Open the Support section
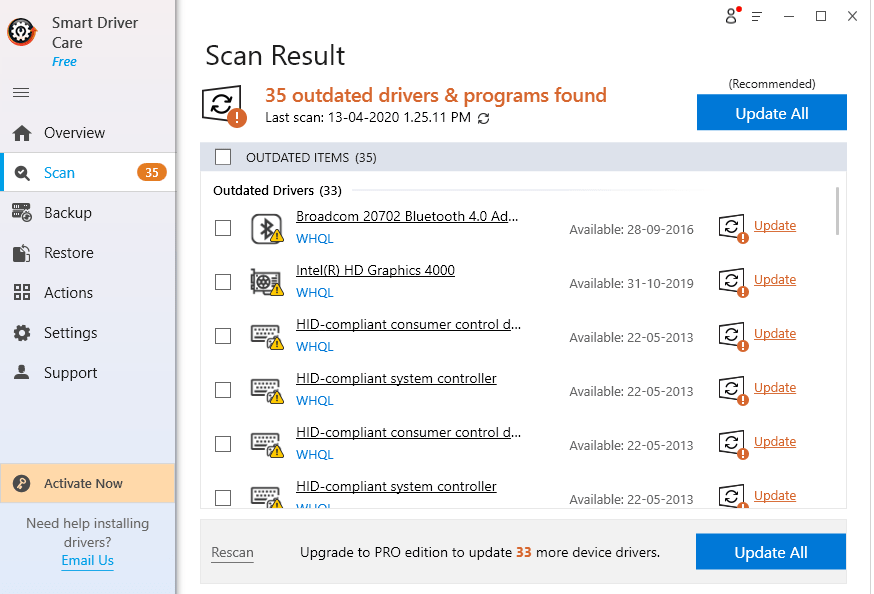Image resolution: width=874 pixels, height=594 pixels. pyautogui.click(x=88, y=373)
